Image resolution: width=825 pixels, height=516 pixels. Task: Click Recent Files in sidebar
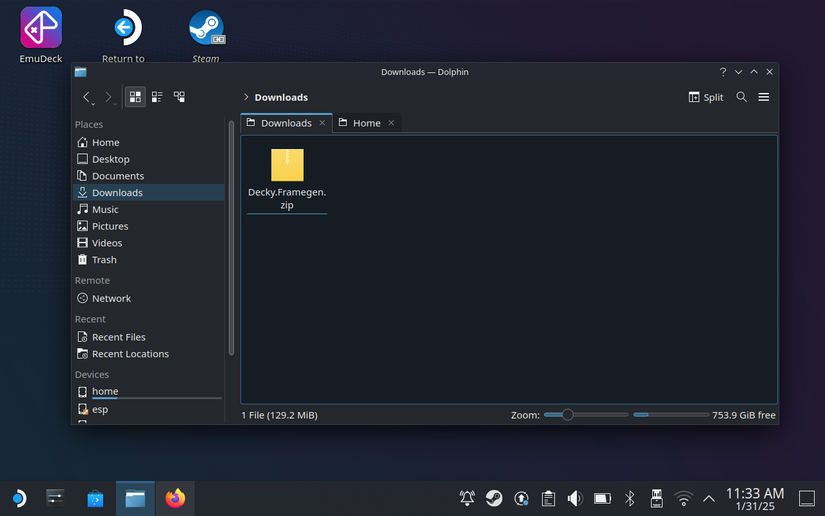118,337
